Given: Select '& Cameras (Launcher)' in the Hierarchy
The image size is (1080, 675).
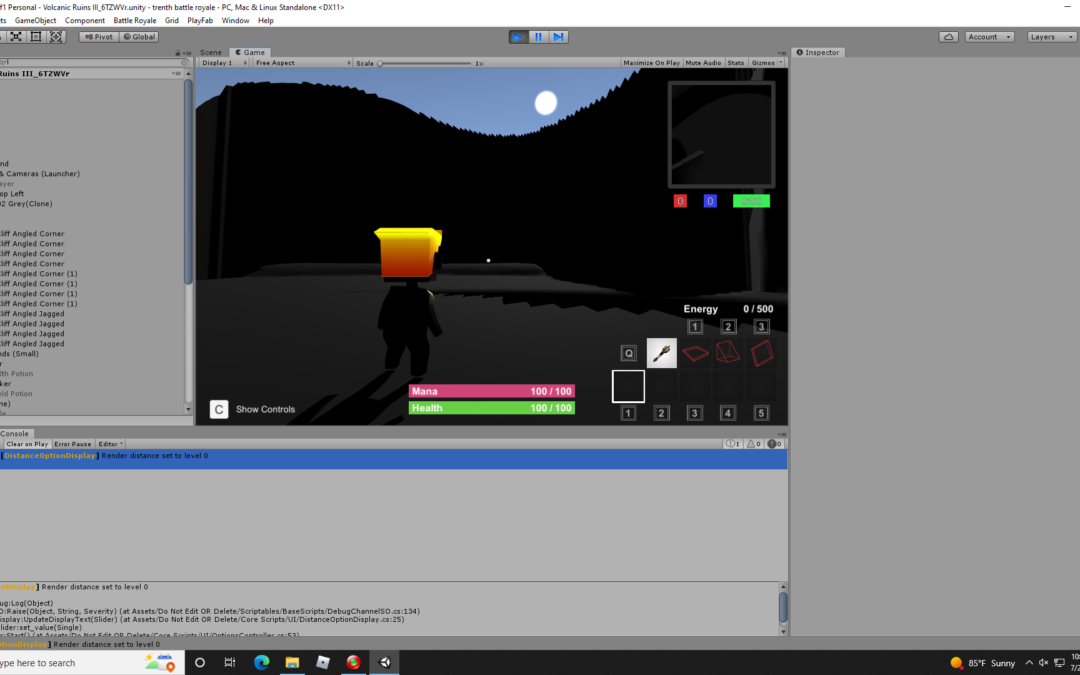Looking at the screenshot, I should click(40, 174).
